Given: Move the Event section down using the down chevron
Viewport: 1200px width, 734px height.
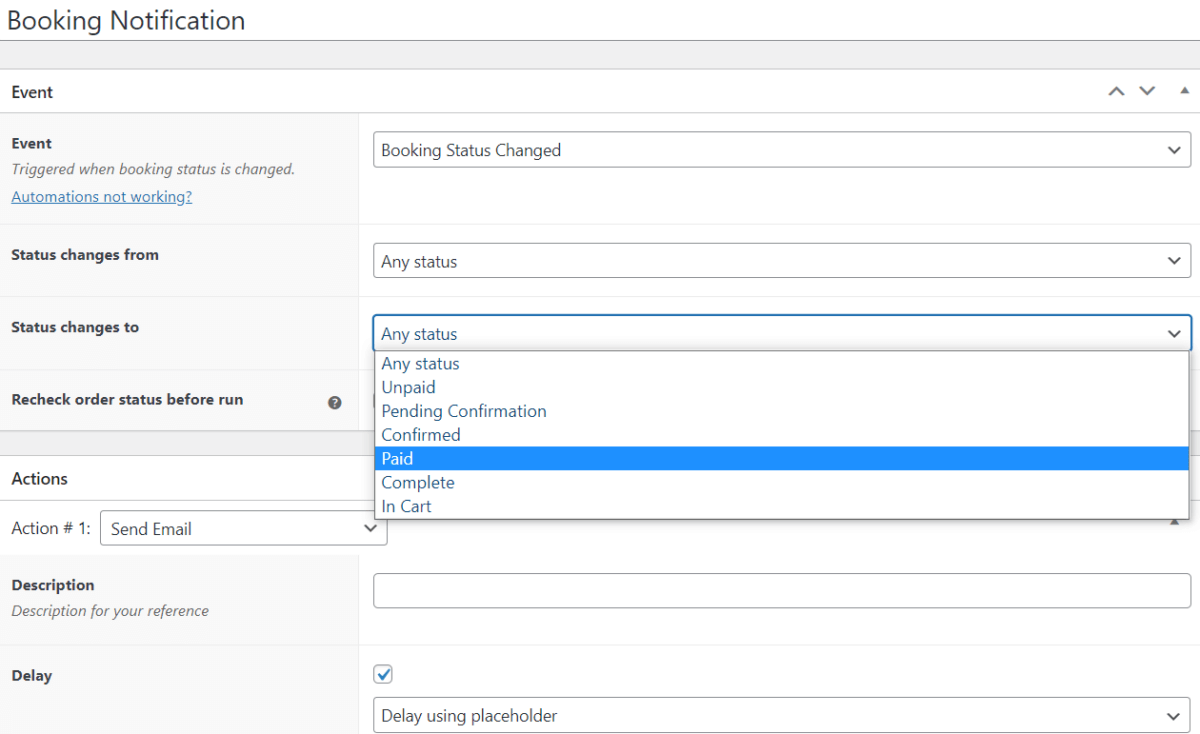Looking at the screenshot, I should click(x=1146, y=90).
